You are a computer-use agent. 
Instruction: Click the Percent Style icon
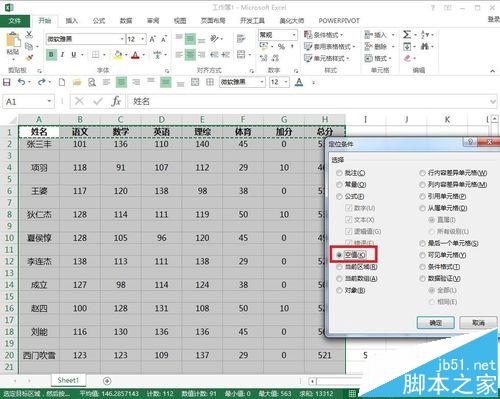282,47
